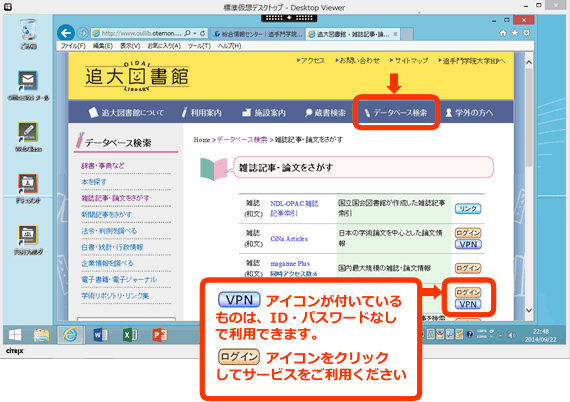Viewport: 570px width, 402px height.
Task: Open IE tools gear icon
Action: (526, 33)
